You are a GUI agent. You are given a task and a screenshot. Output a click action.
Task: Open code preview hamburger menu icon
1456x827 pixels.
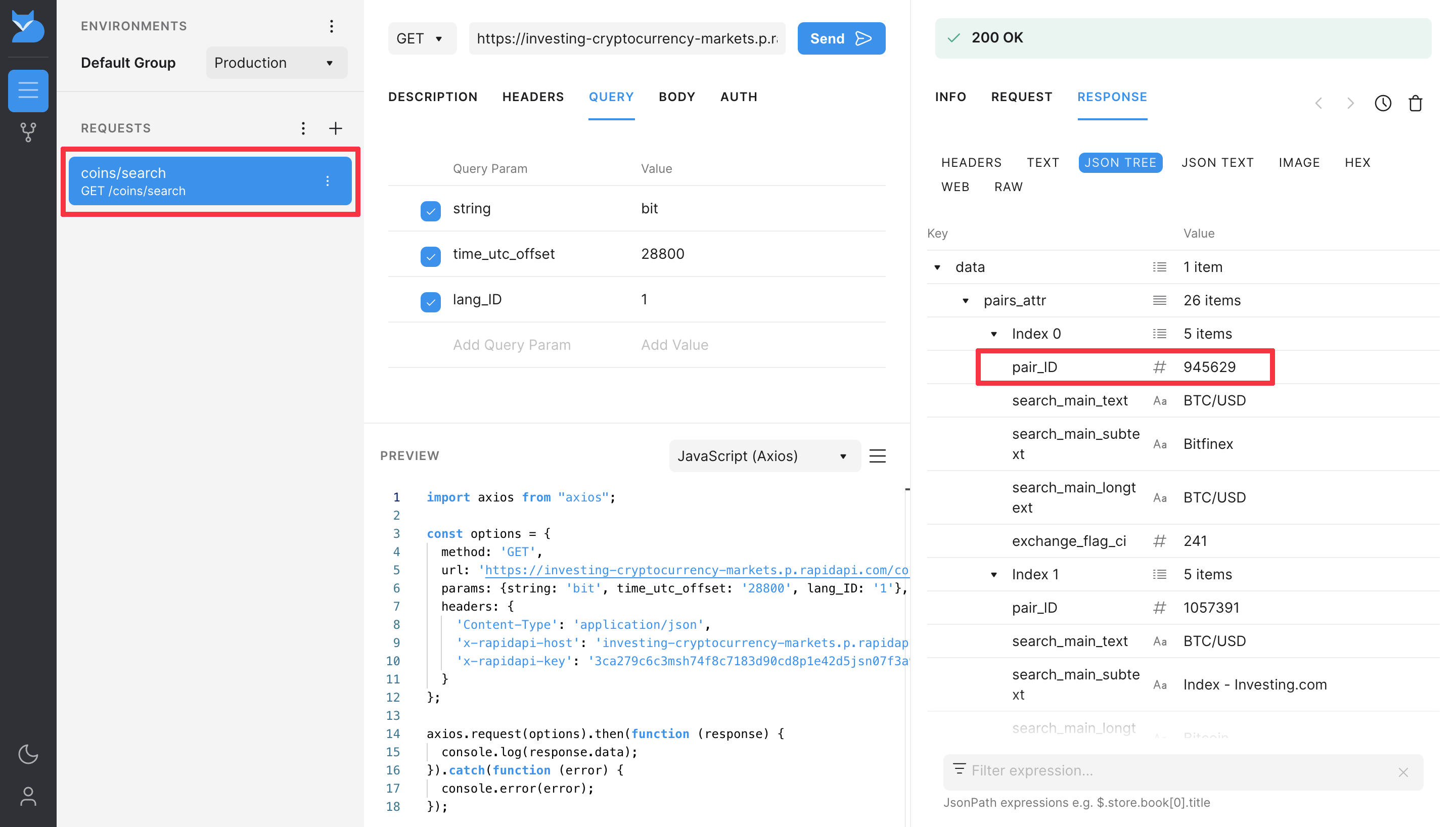[877, 456]
